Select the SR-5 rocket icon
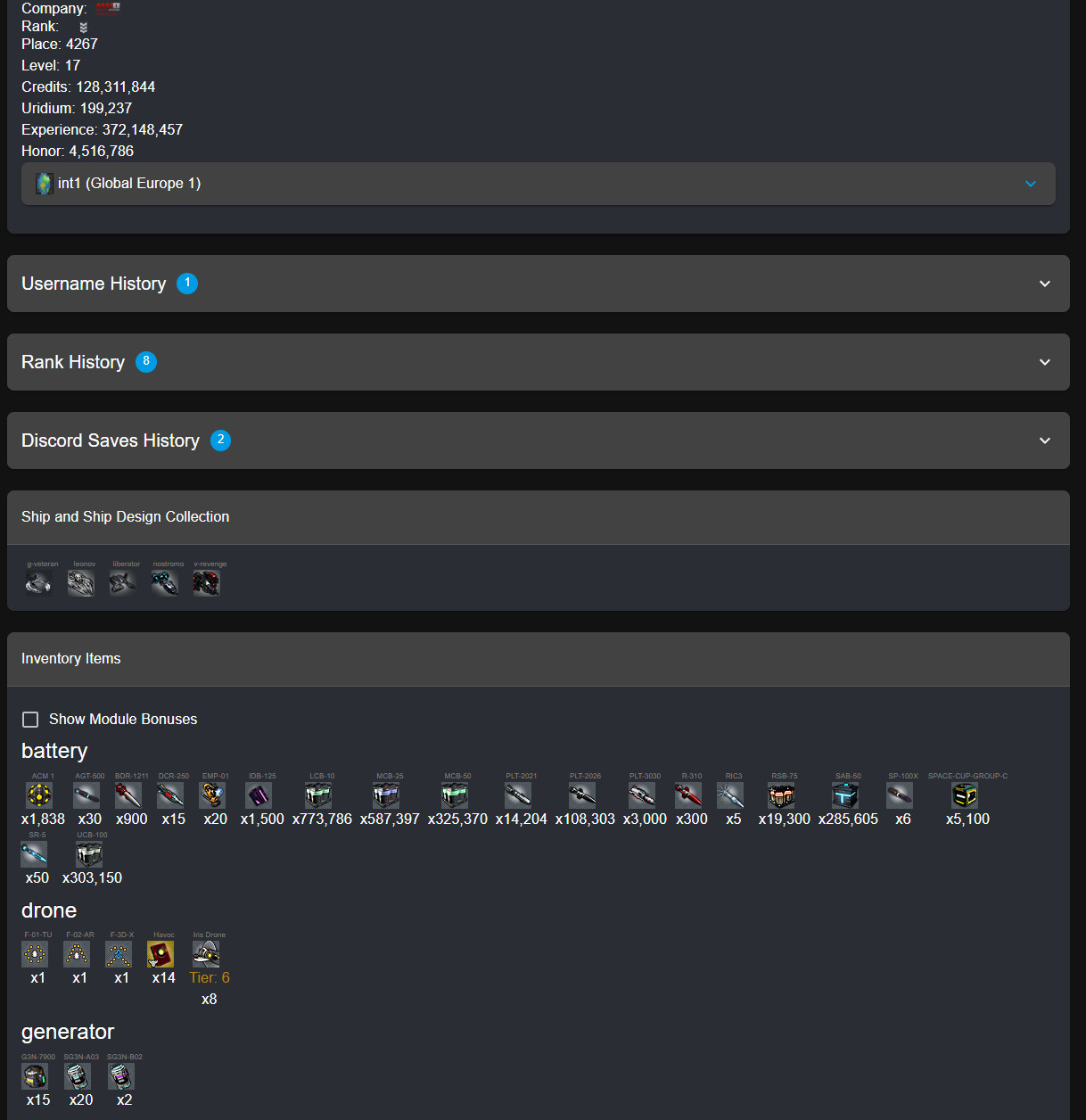The height and width of the screenshot is (1120, 1086). pyautogui.click(x=34, y=854)
